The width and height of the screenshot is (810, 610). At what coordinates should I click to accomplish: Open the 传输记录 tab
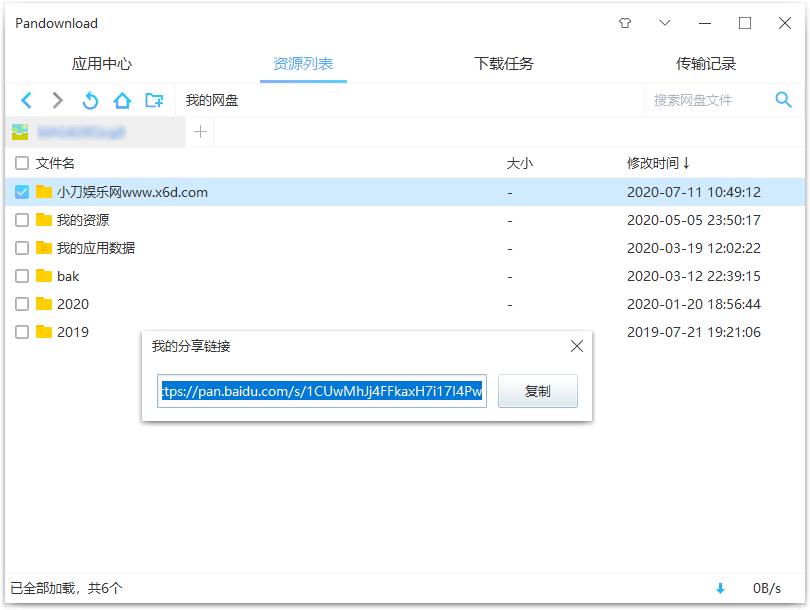click(706, 64)
